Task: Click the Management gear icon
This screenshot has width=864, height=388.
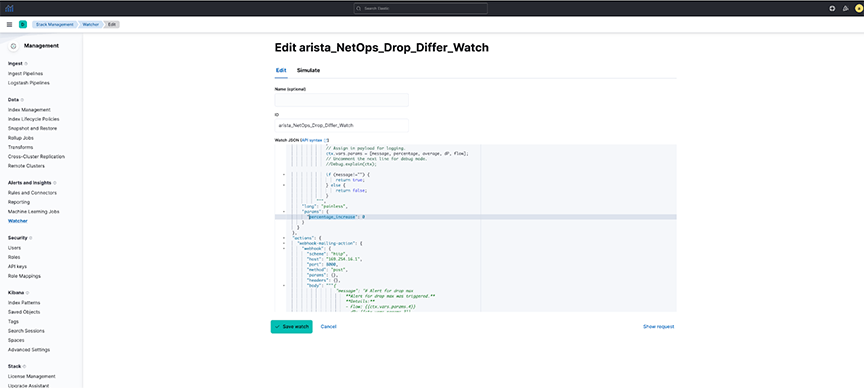Action: pos(13,46)
